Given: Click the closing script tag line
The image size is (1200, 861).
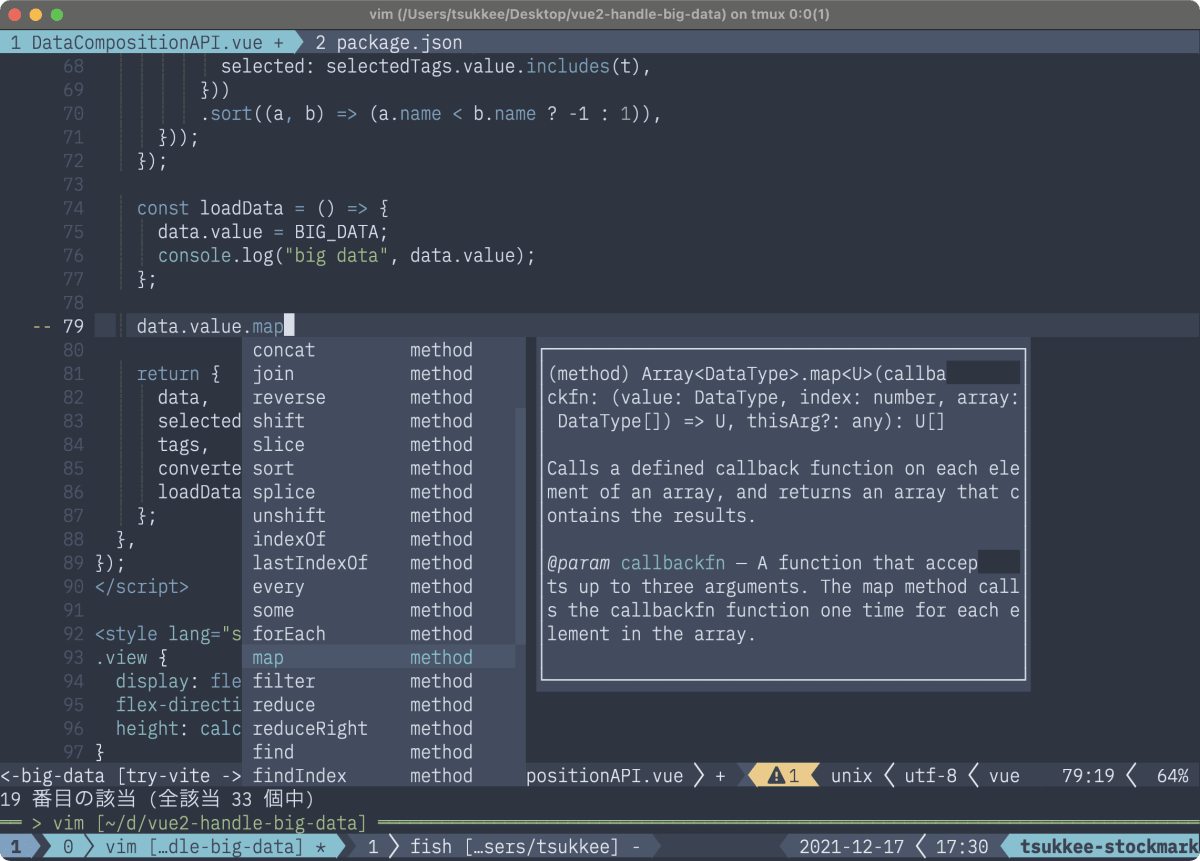Looking at the screenshot, I should click(x=141, y=587).
